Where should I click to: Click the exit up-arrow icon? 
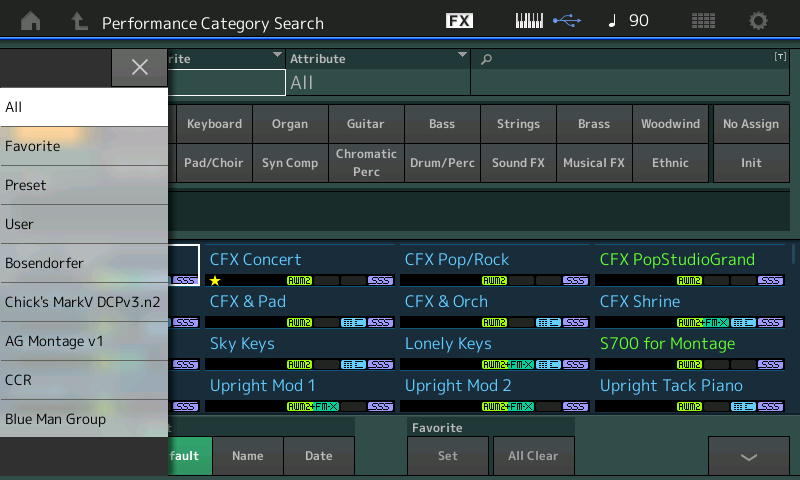tap(79, 21)
